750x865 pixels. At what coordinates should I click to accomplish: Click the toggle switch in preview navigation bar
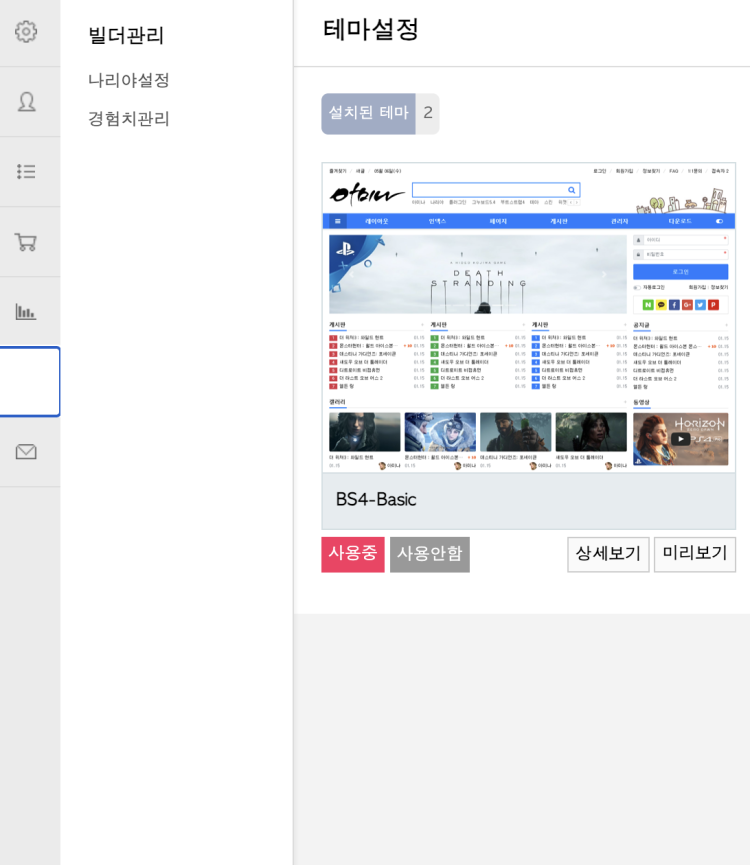(x=718, y=221)
